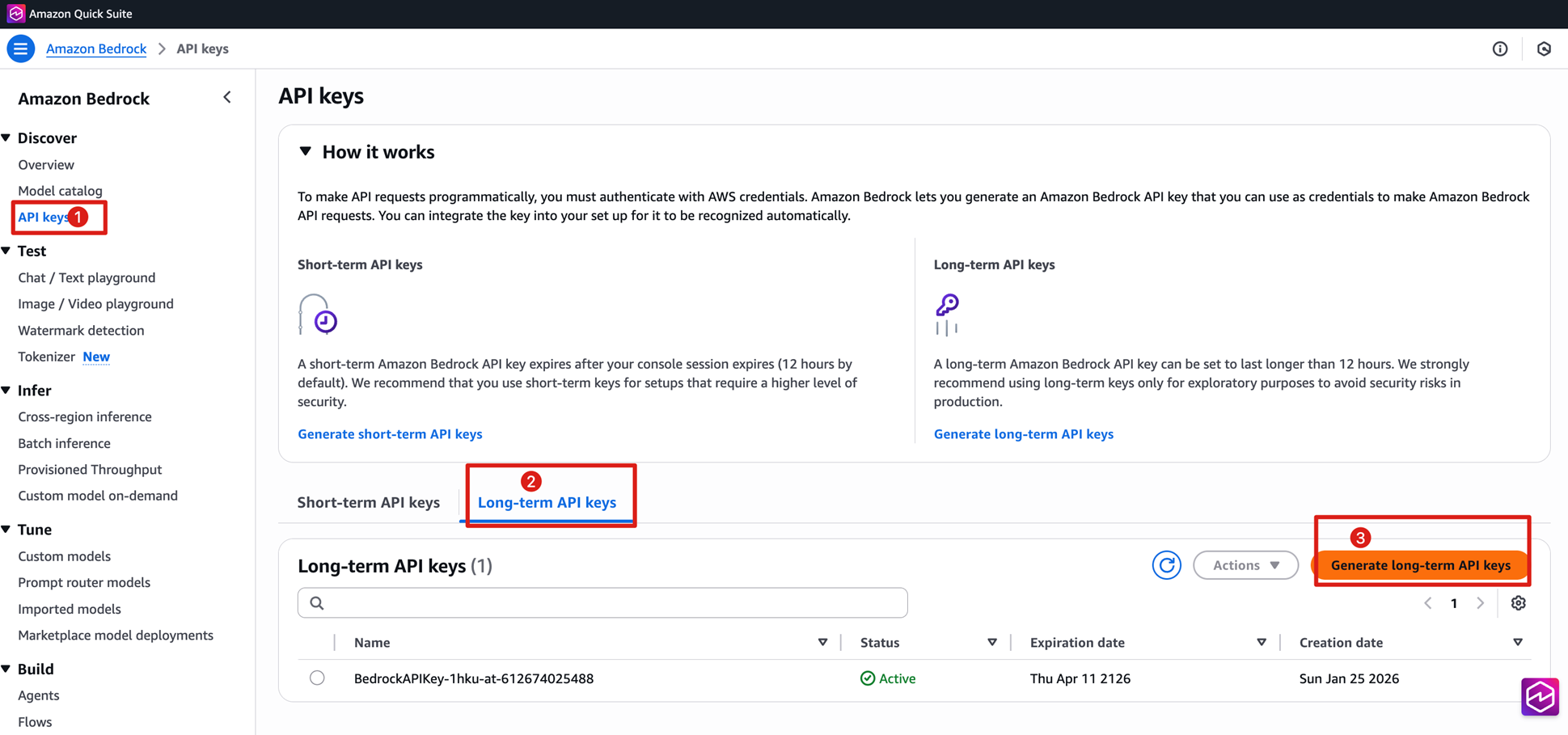Focus the API keys search field
Screen dimensions: 1568x735
coord(602,603)
